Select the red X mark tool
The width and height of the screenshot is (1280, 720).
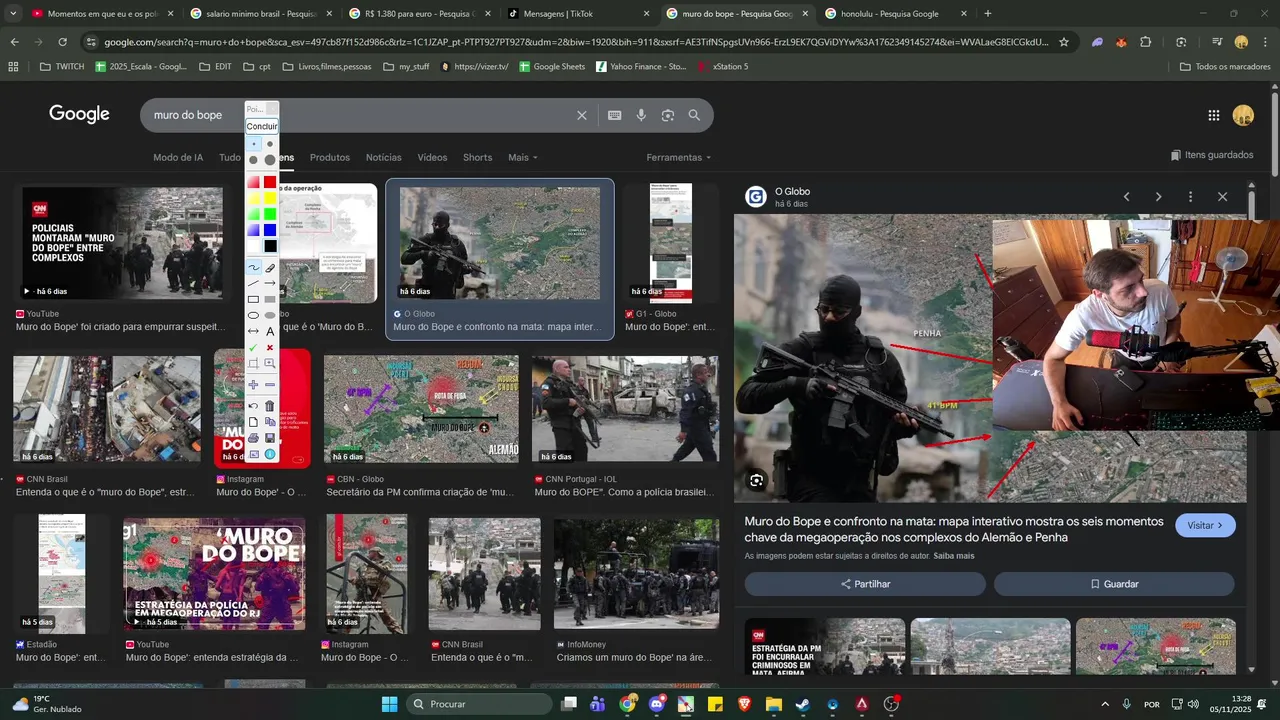(x=270, y=347)
